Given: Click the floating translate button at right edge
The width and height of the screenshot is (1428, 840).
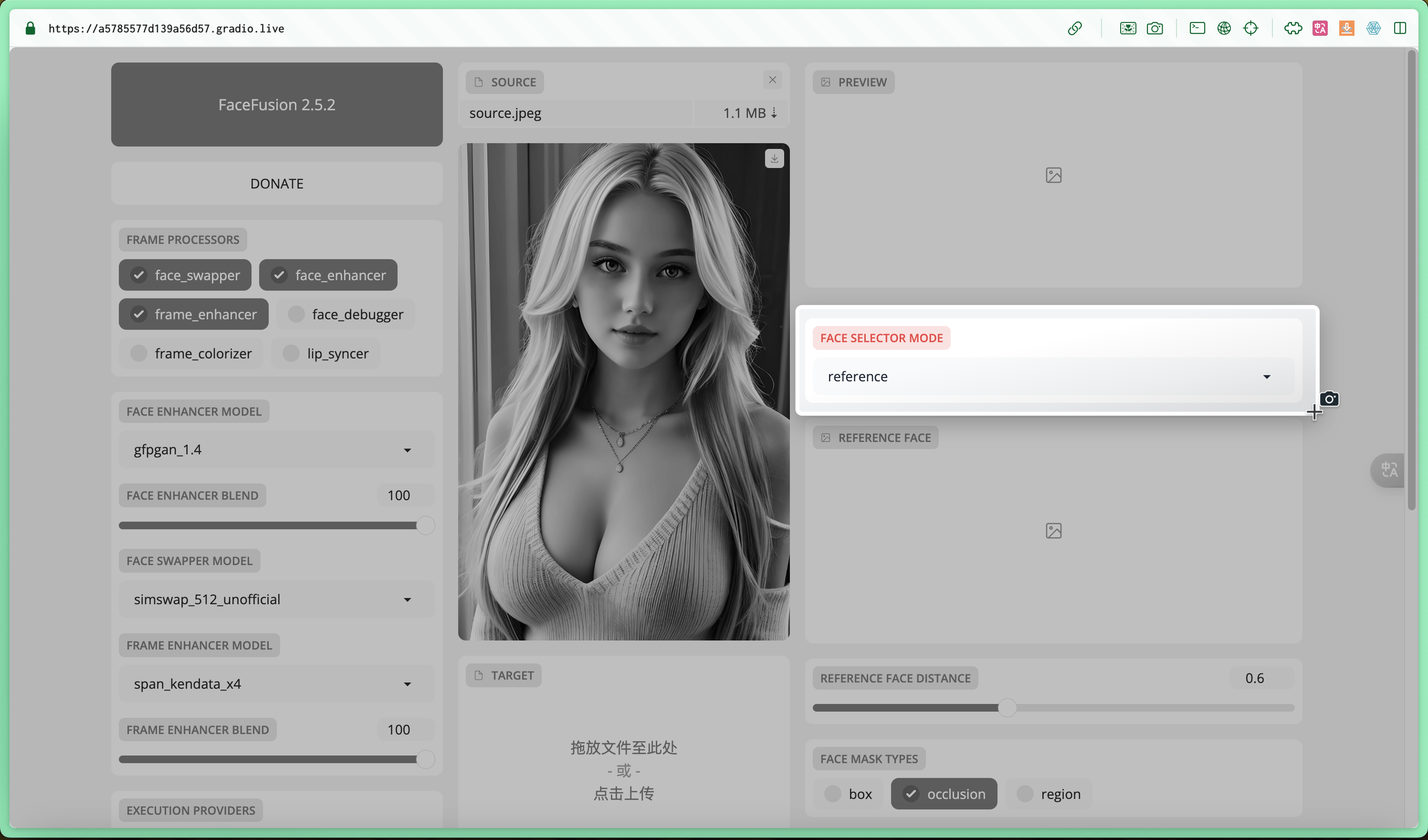Looking at the screenshot, I should 1389,470.
